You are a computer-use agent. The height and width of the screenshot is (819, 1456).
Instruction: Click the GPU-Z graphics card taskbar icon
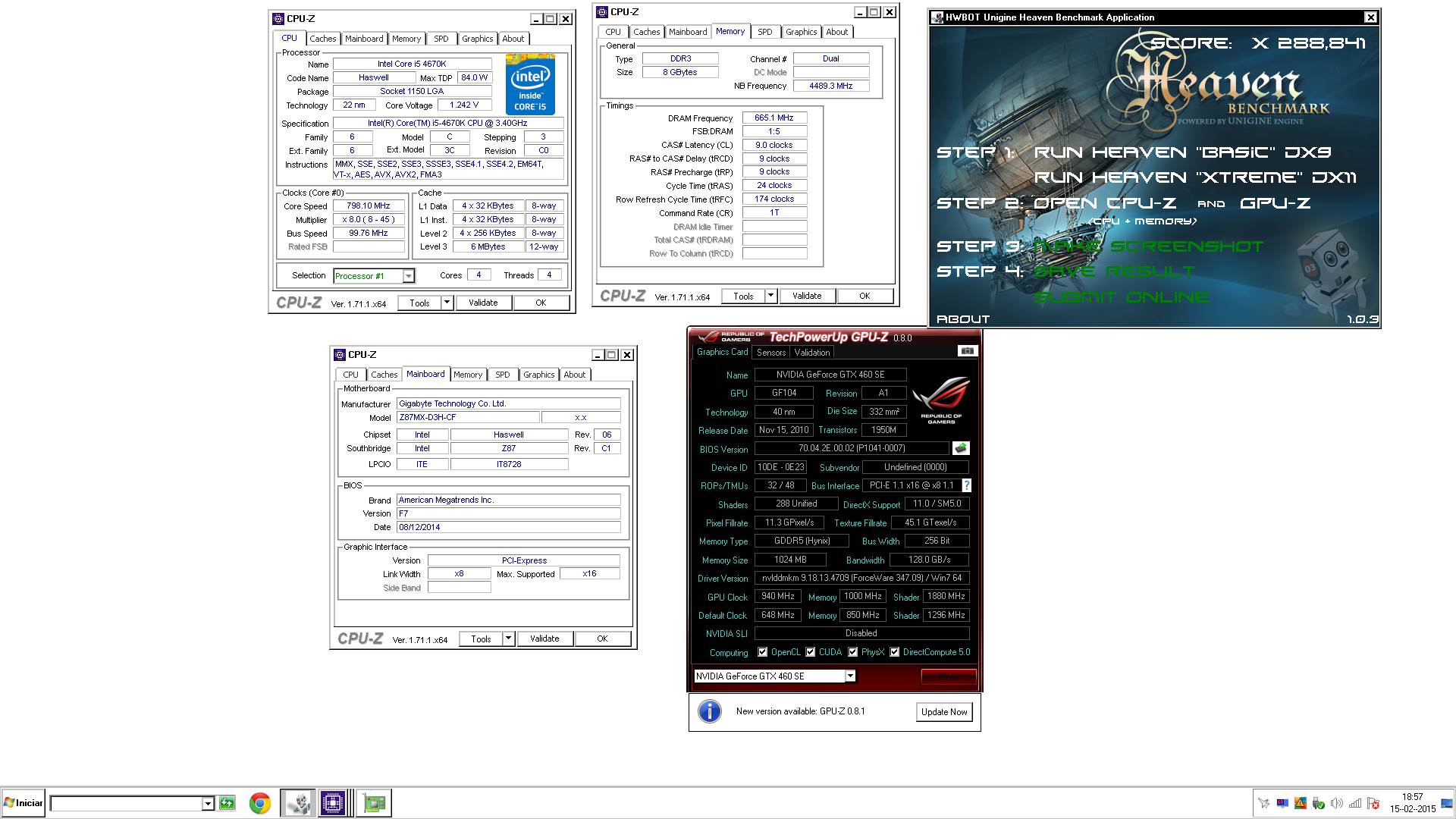(x=374, y=803)
